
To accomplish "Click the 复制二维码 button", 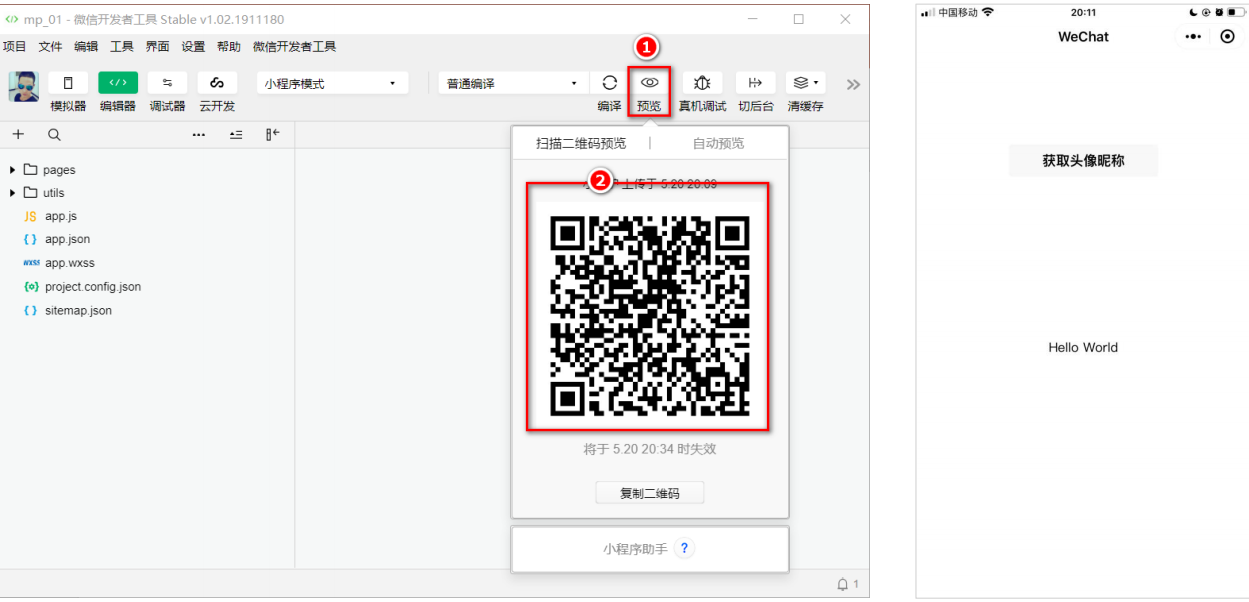I will click(649, 491).
